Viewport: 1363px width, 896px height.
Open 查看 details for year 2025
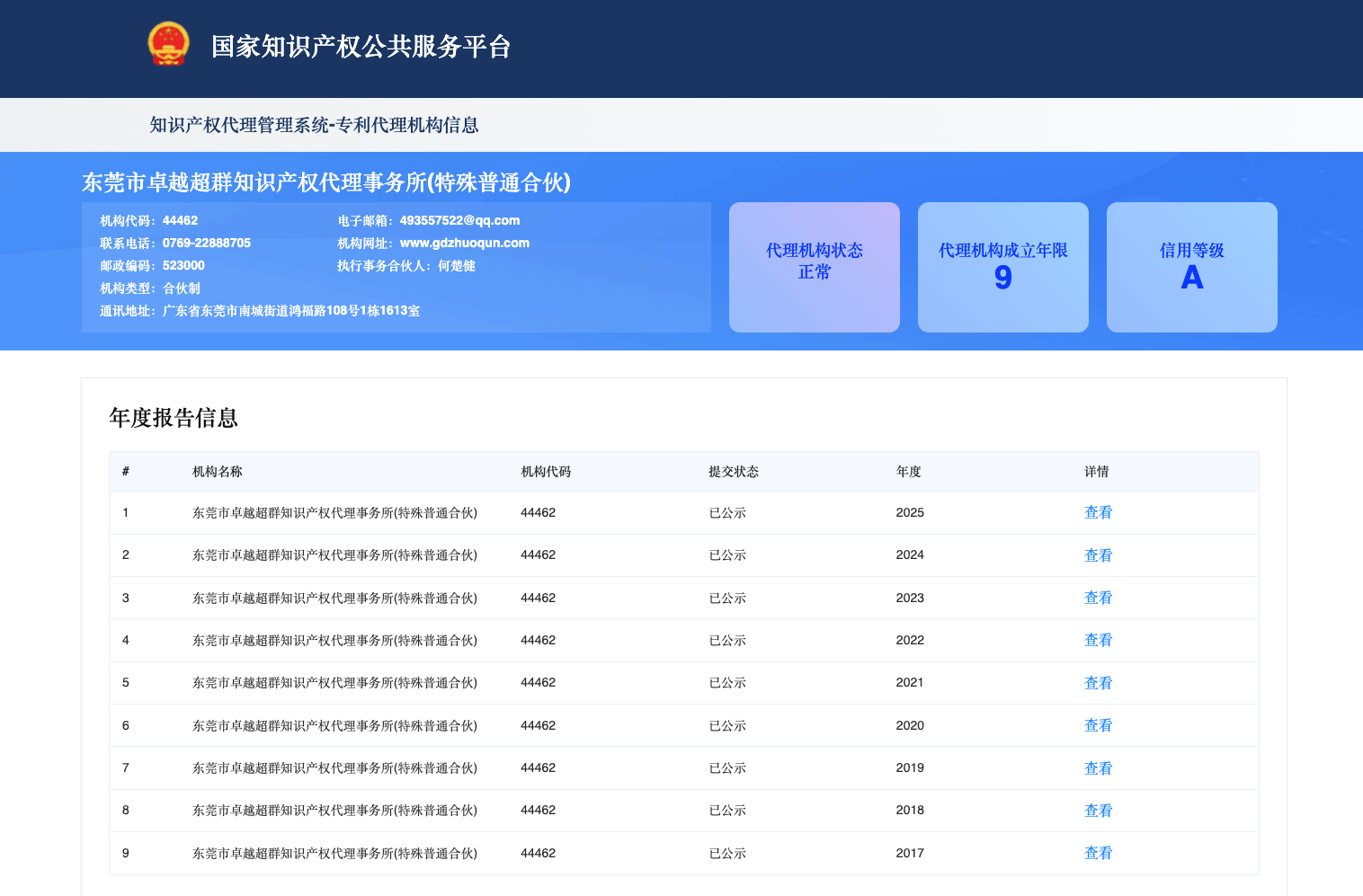[x=1098, y=512]
